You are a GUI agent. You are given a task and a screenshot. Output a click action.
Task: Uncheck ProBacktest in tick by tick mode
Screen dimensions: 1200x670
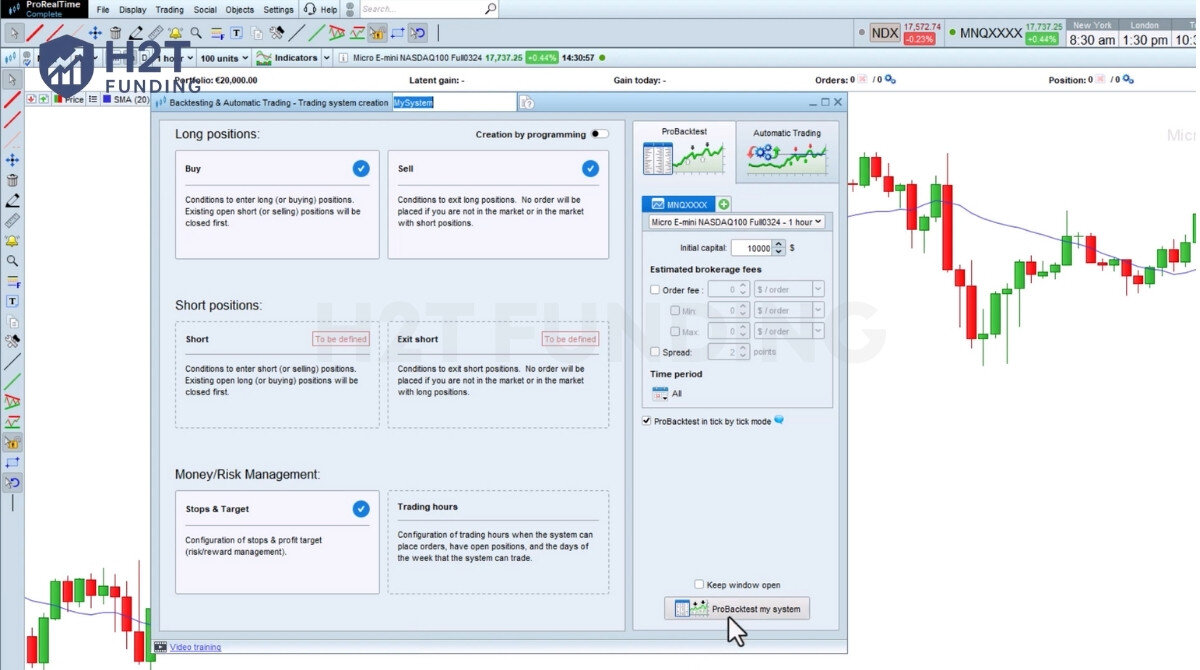[x=647, y=422]
